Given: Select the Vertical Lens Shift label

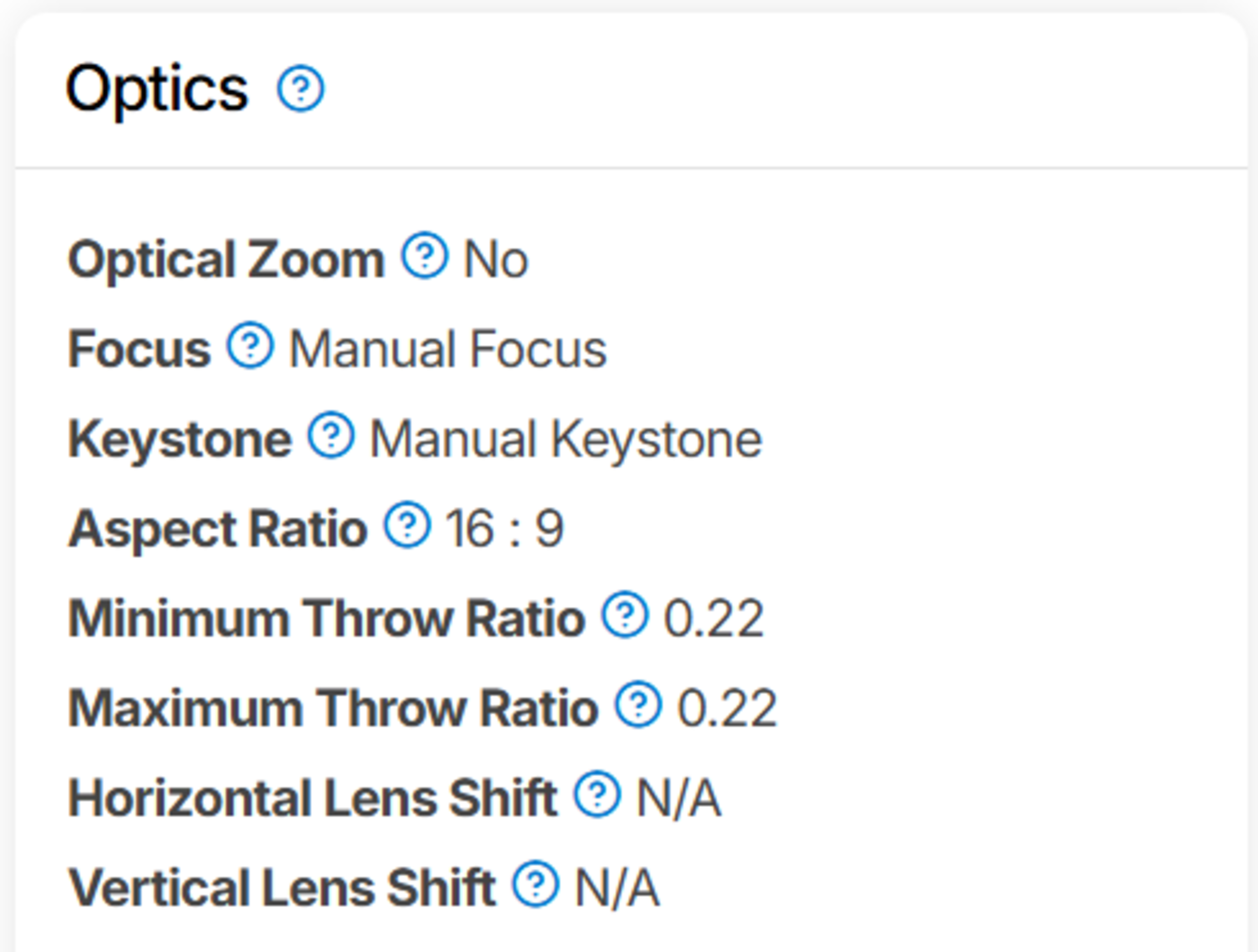Looking at the screenshot, I should point(281,888).
